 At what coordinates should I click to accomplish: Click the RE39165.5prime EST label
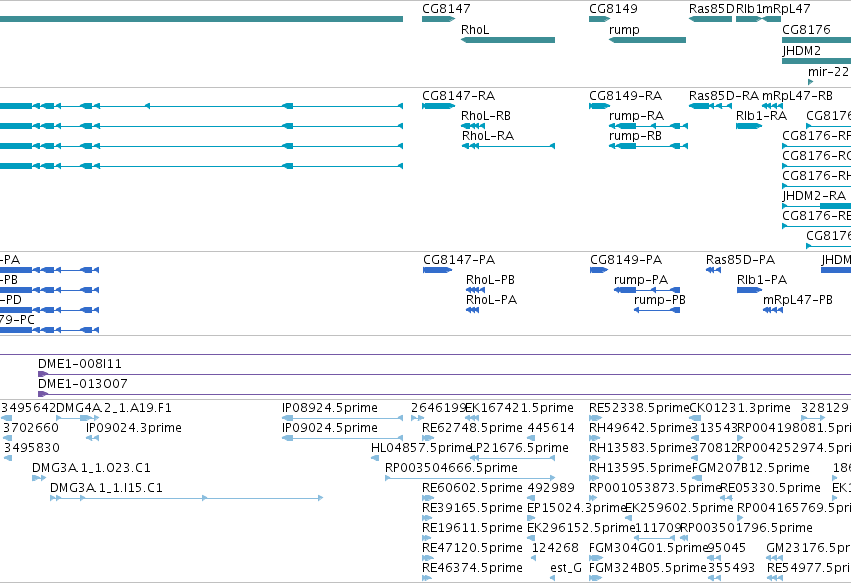click(472, 508)
